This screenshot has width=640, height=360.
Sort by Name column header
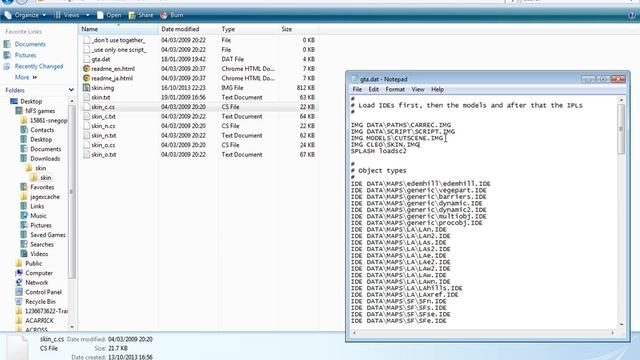pos(118,29)
